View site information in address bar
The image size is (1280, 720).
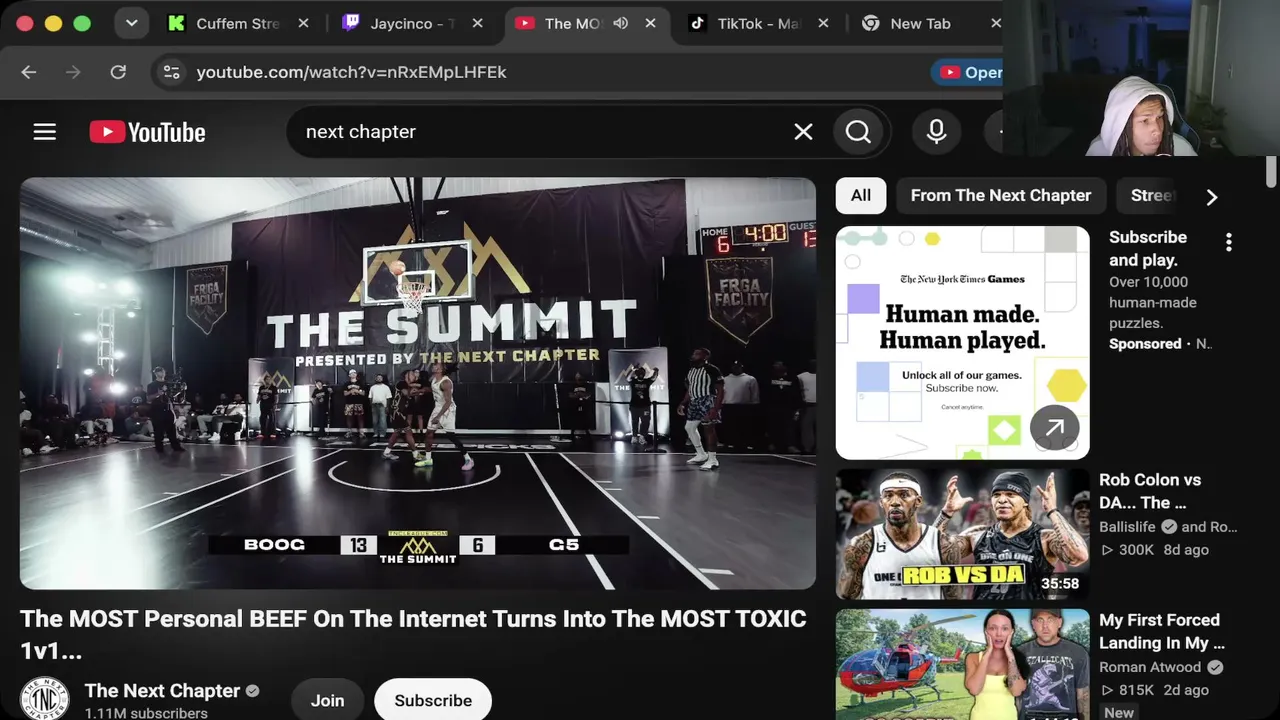(172, 72)
